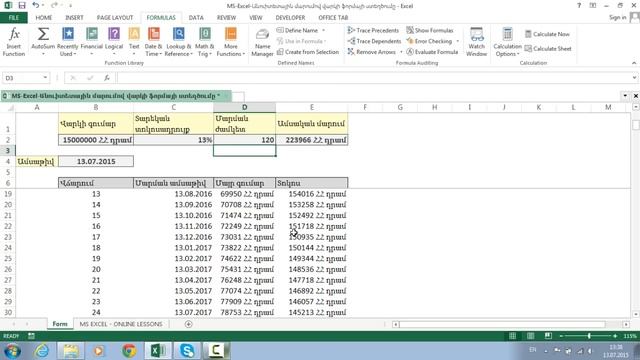Screen dimensions: 640x360
Task: Toggle Show Formulas
Action: (430, 30)
